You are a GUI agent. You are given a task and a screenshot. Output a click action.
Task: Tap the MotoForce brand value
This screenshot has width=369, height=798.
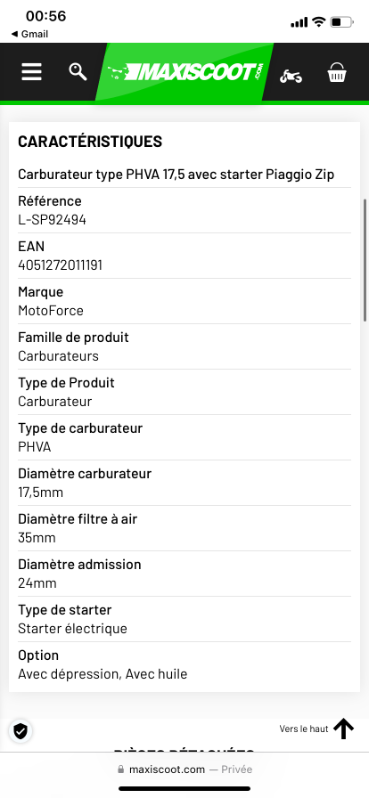[x=50, y=310]
